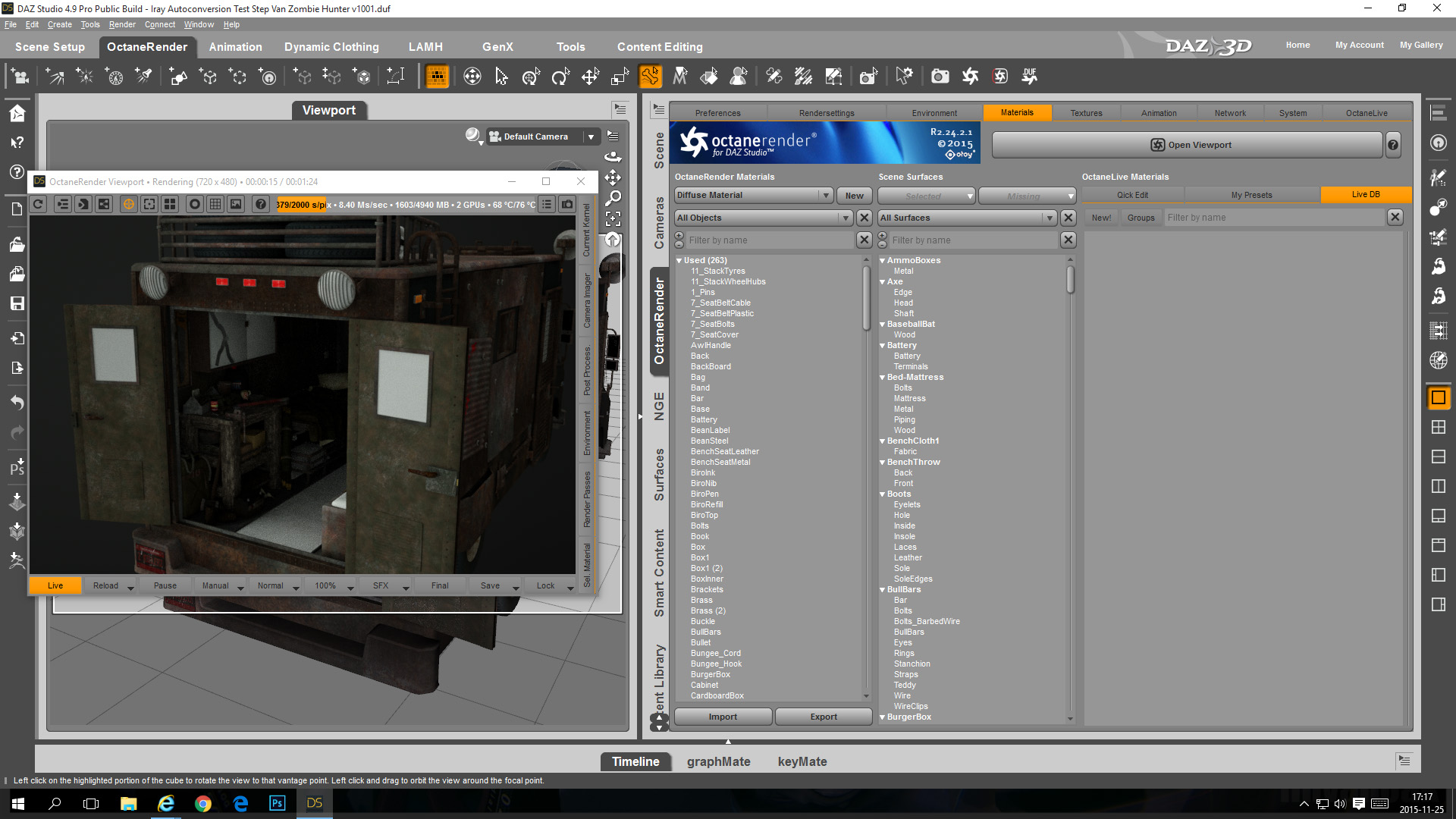Click the Open Viewport button
This screenshot has height=819, width=1456.
[1187, 145]
